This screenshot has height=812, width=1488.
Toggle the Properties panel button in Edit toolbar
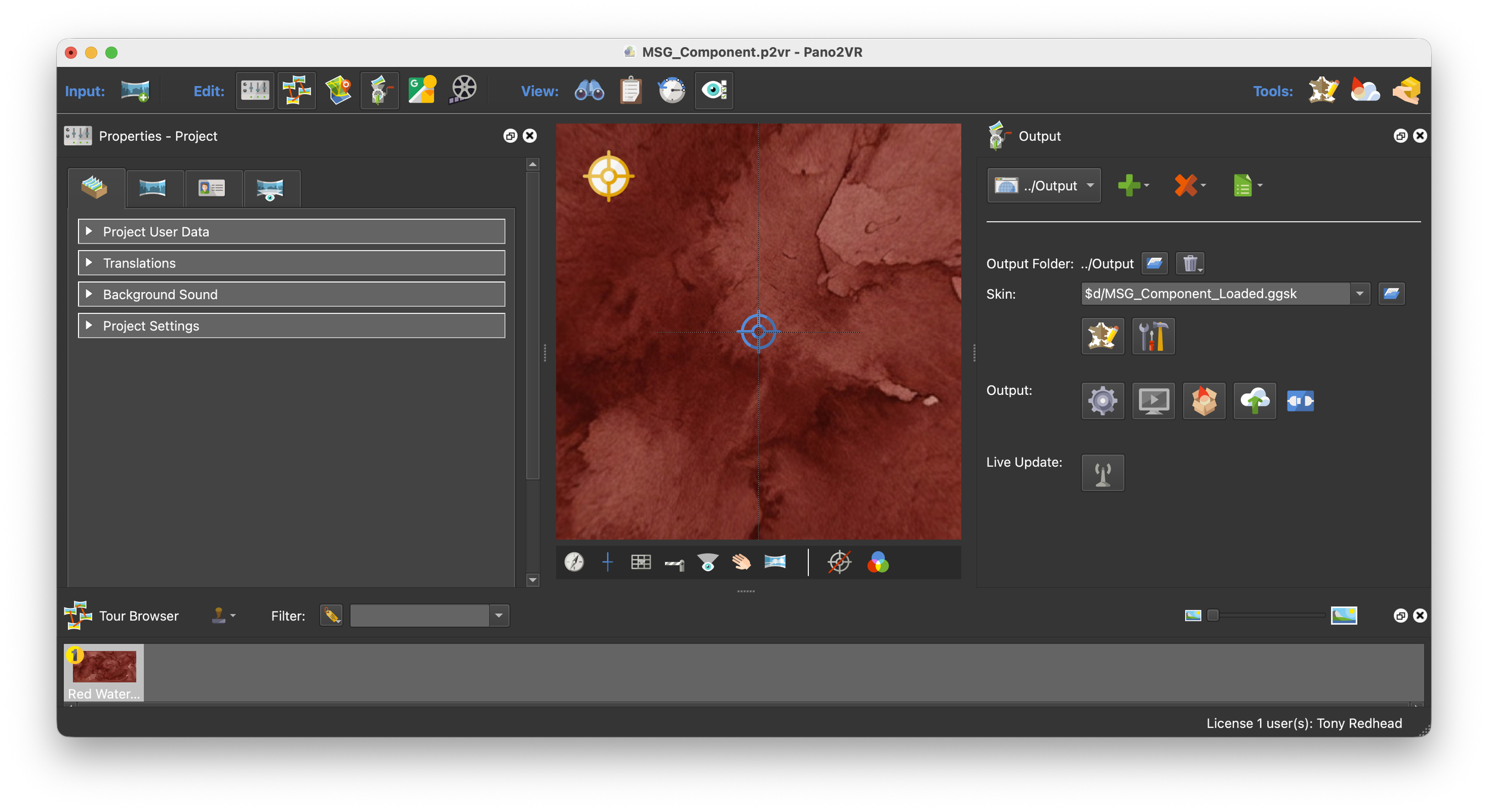click(x=255, y=90)
